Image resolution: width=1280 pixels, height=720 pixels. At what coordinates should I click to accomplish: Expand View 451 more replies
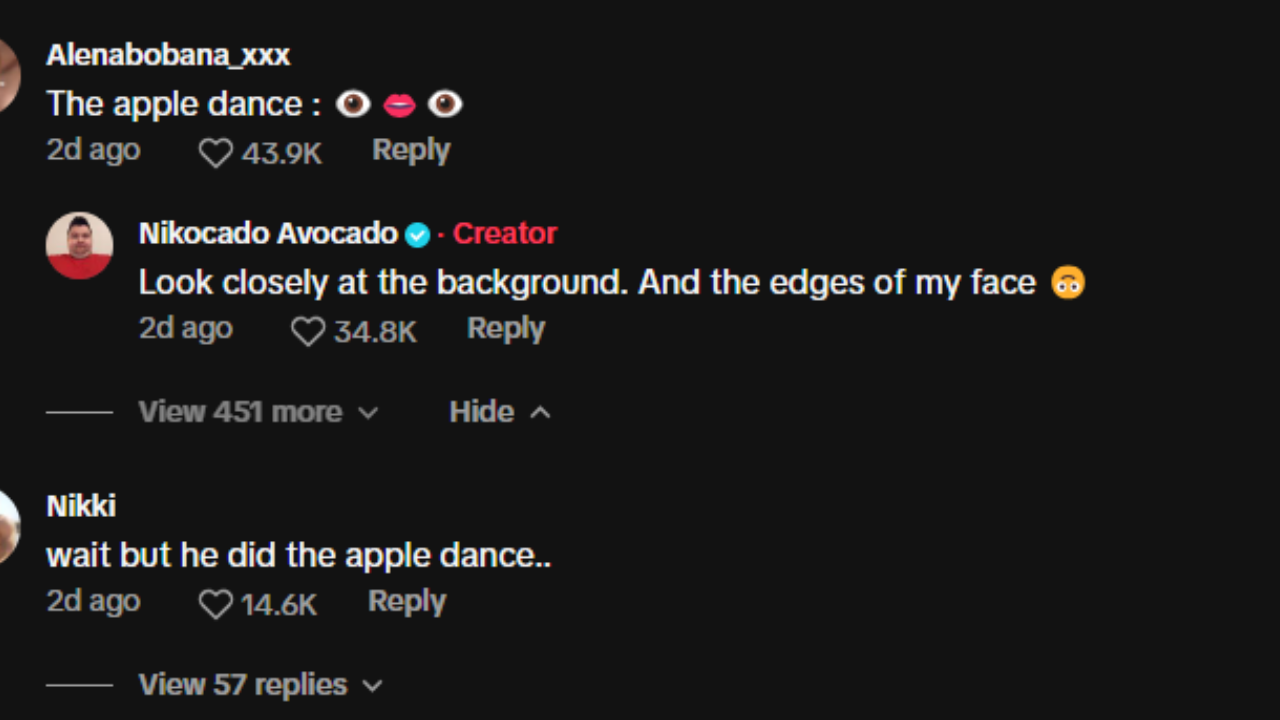(x=259, y=412)
